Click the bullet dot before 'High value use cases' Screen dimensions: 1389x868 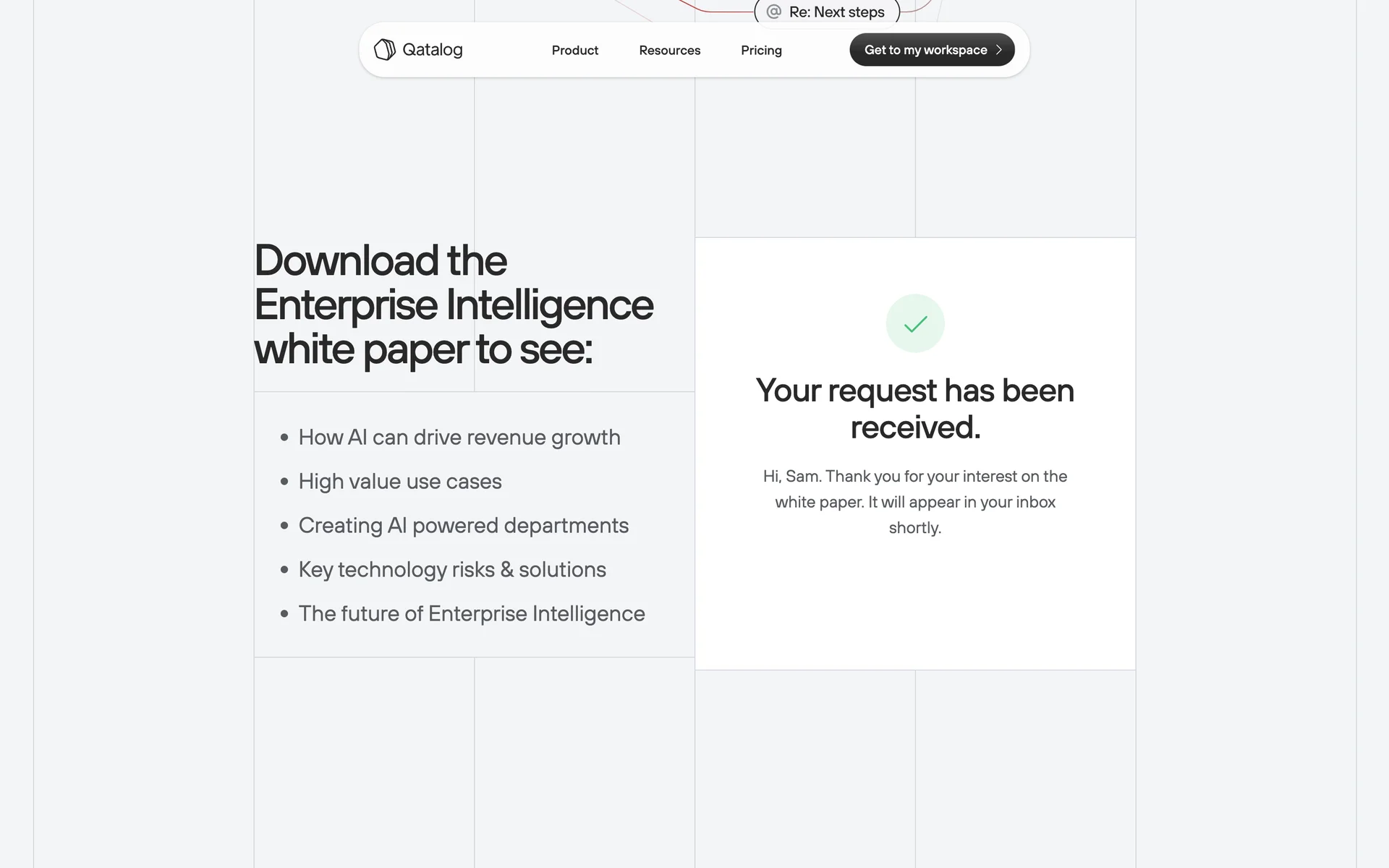(x=284, y=482)
